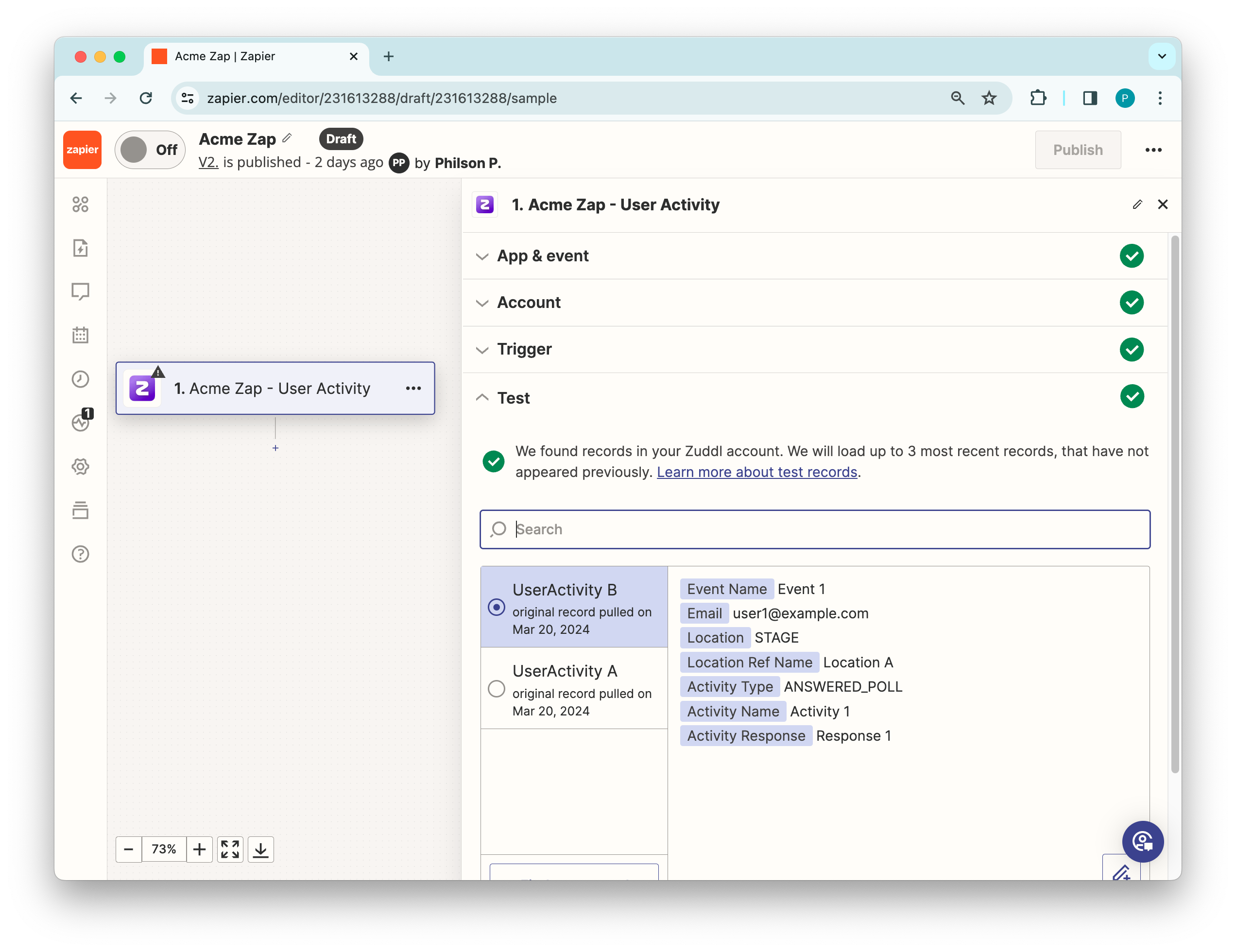Click the fit-to-view expand icon
This screenshot has width=1236, height=952.
230,849
